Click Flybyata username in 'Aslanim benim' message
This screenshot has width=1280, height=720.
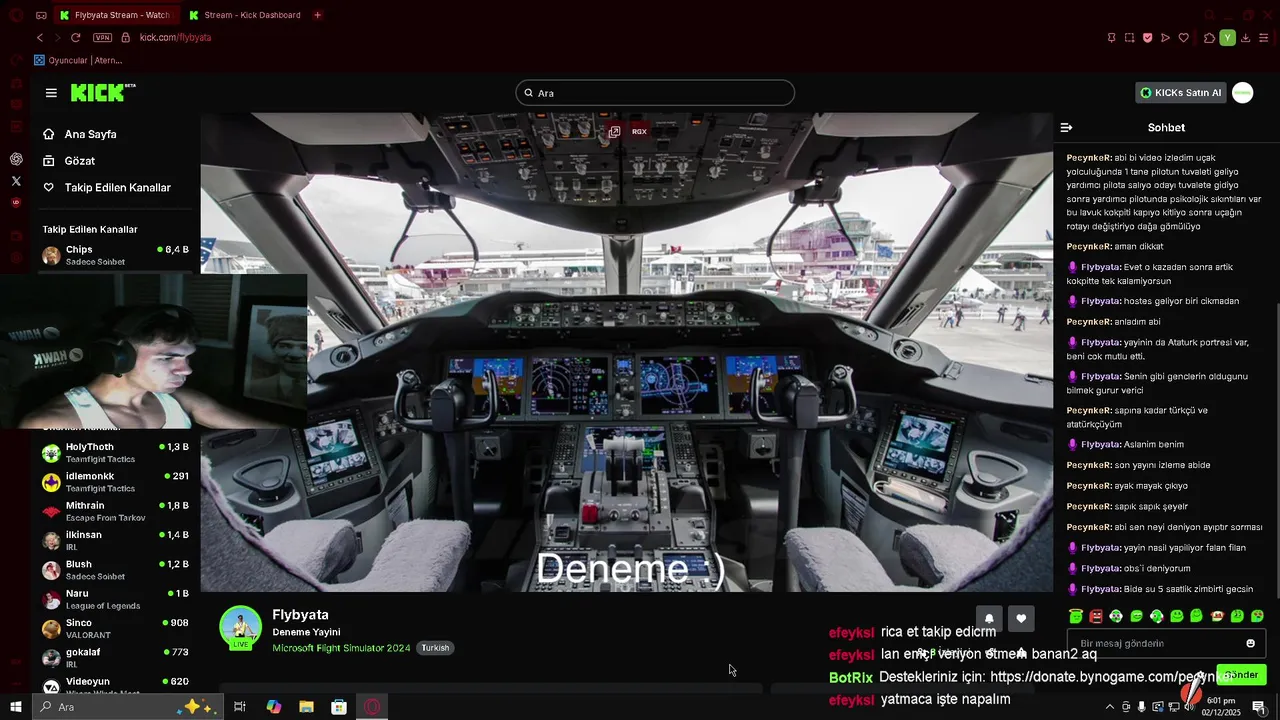1100,444
